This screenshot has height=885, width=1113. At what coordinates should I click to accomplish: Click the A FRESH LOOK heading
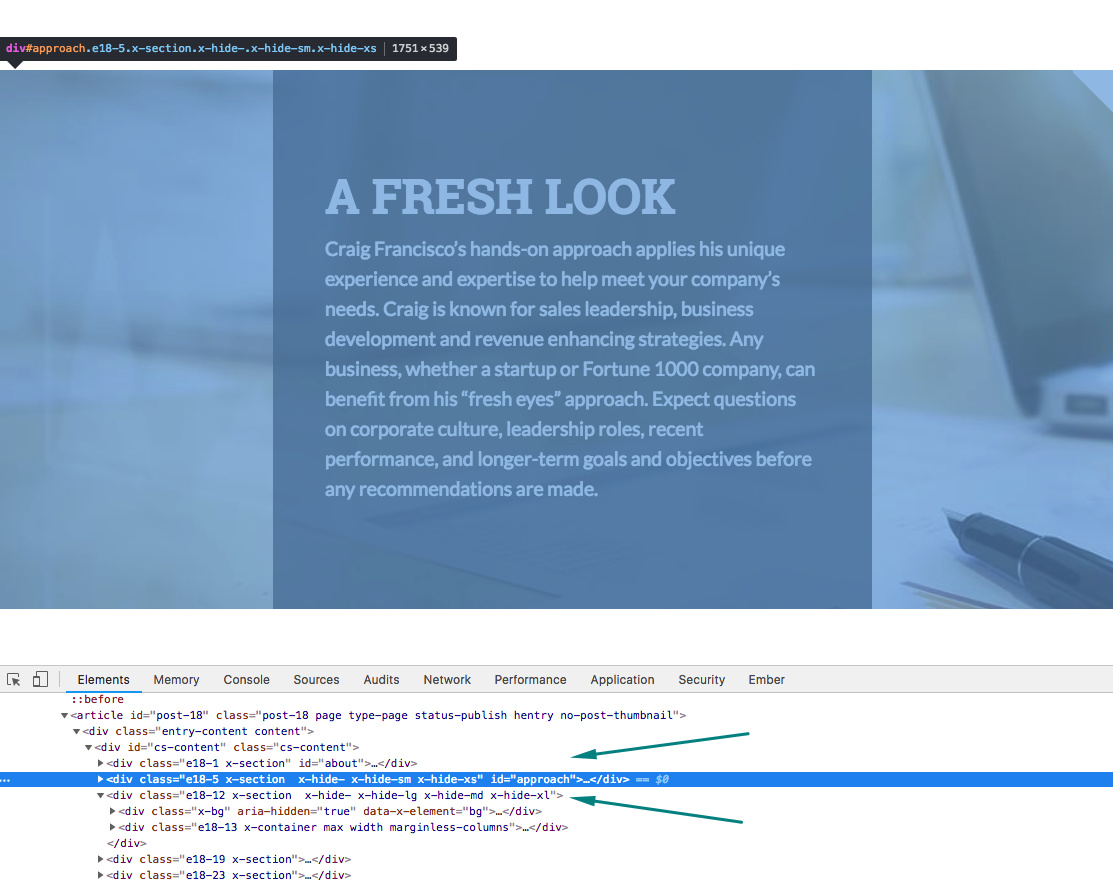tap(500, 197)
